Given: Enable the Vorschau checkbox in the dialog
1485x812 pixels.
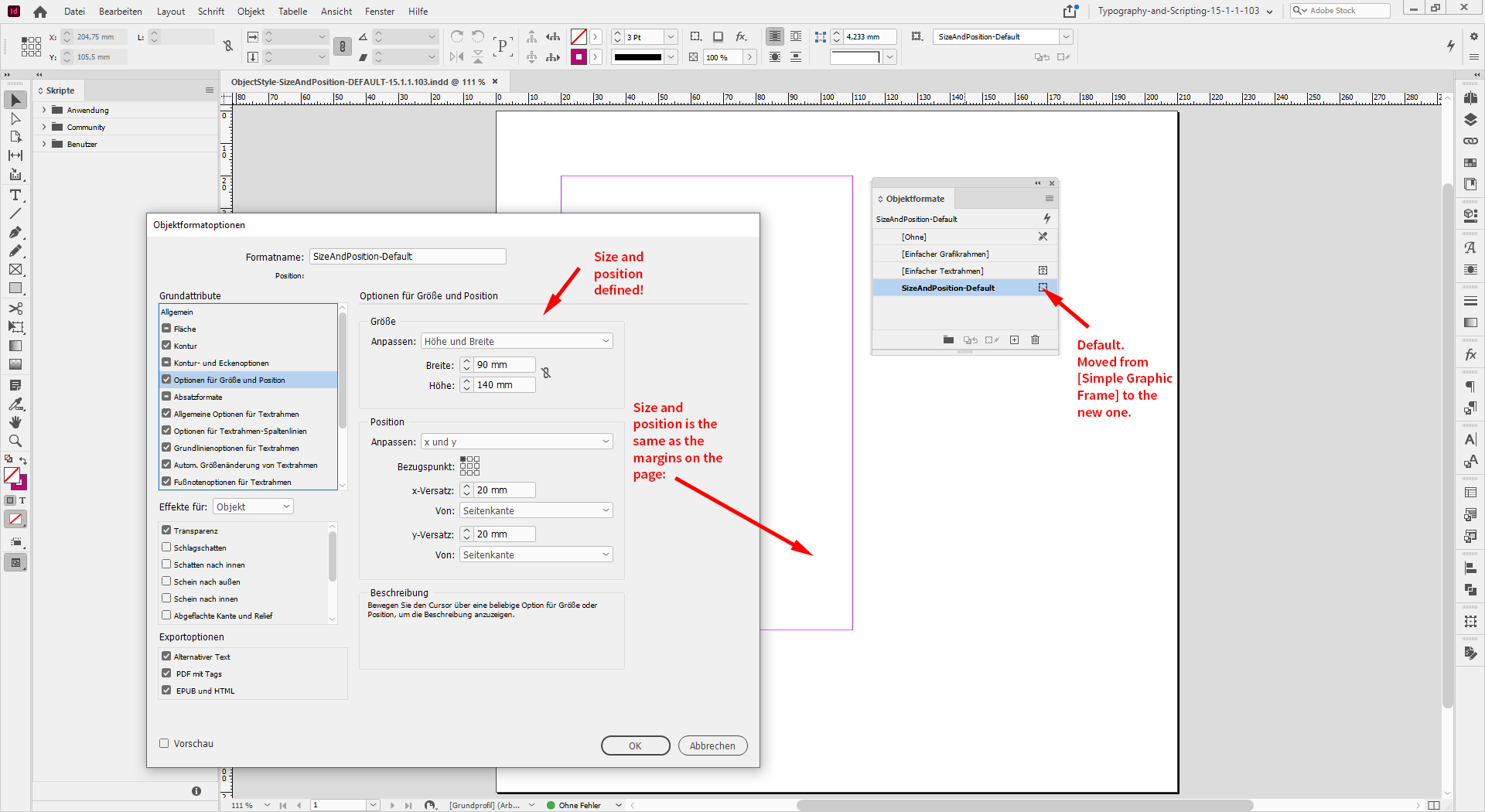Looking at the screenshot, I should [164, 743].
